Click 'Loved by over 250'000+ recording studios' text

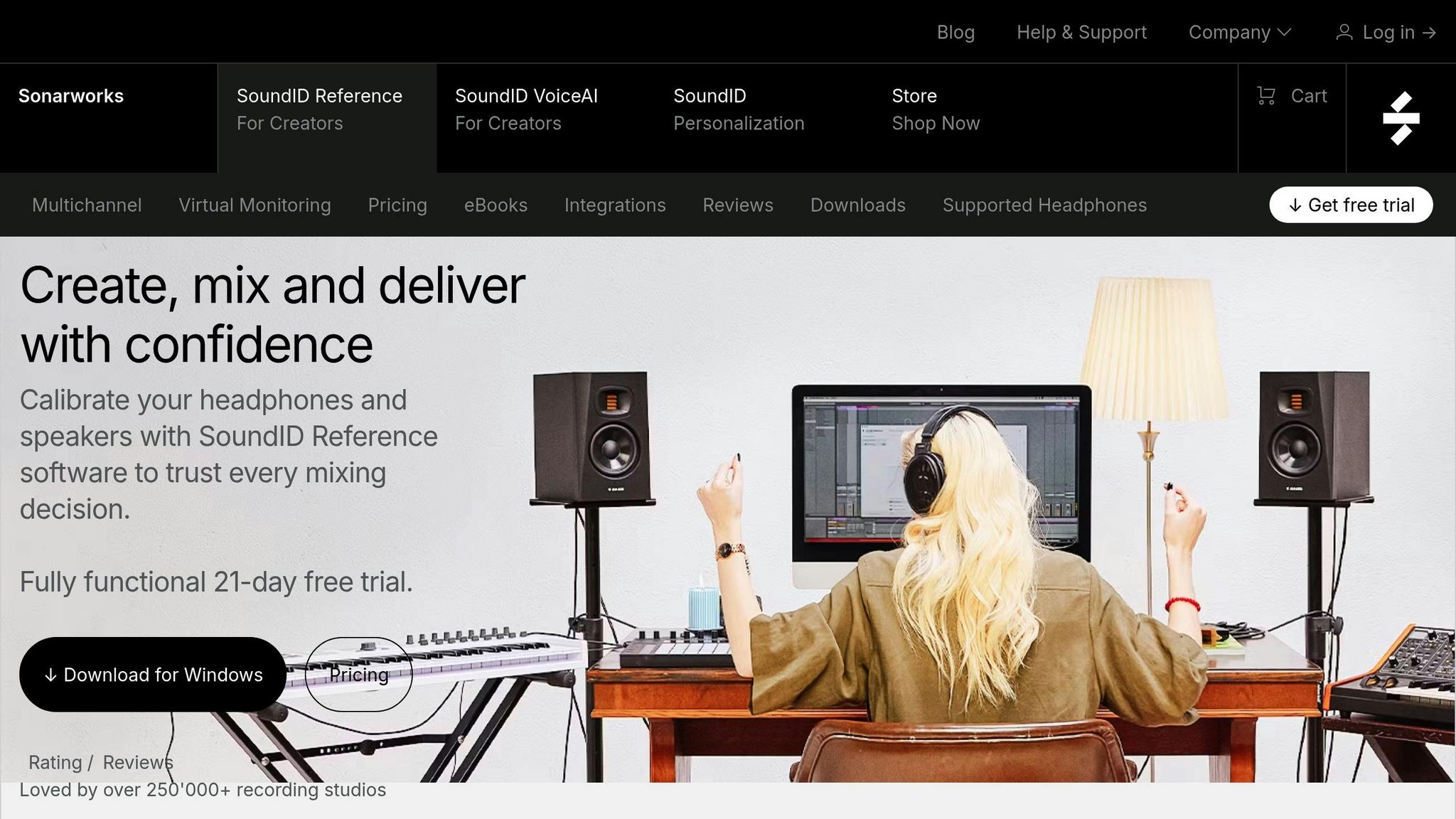(203, 790)
